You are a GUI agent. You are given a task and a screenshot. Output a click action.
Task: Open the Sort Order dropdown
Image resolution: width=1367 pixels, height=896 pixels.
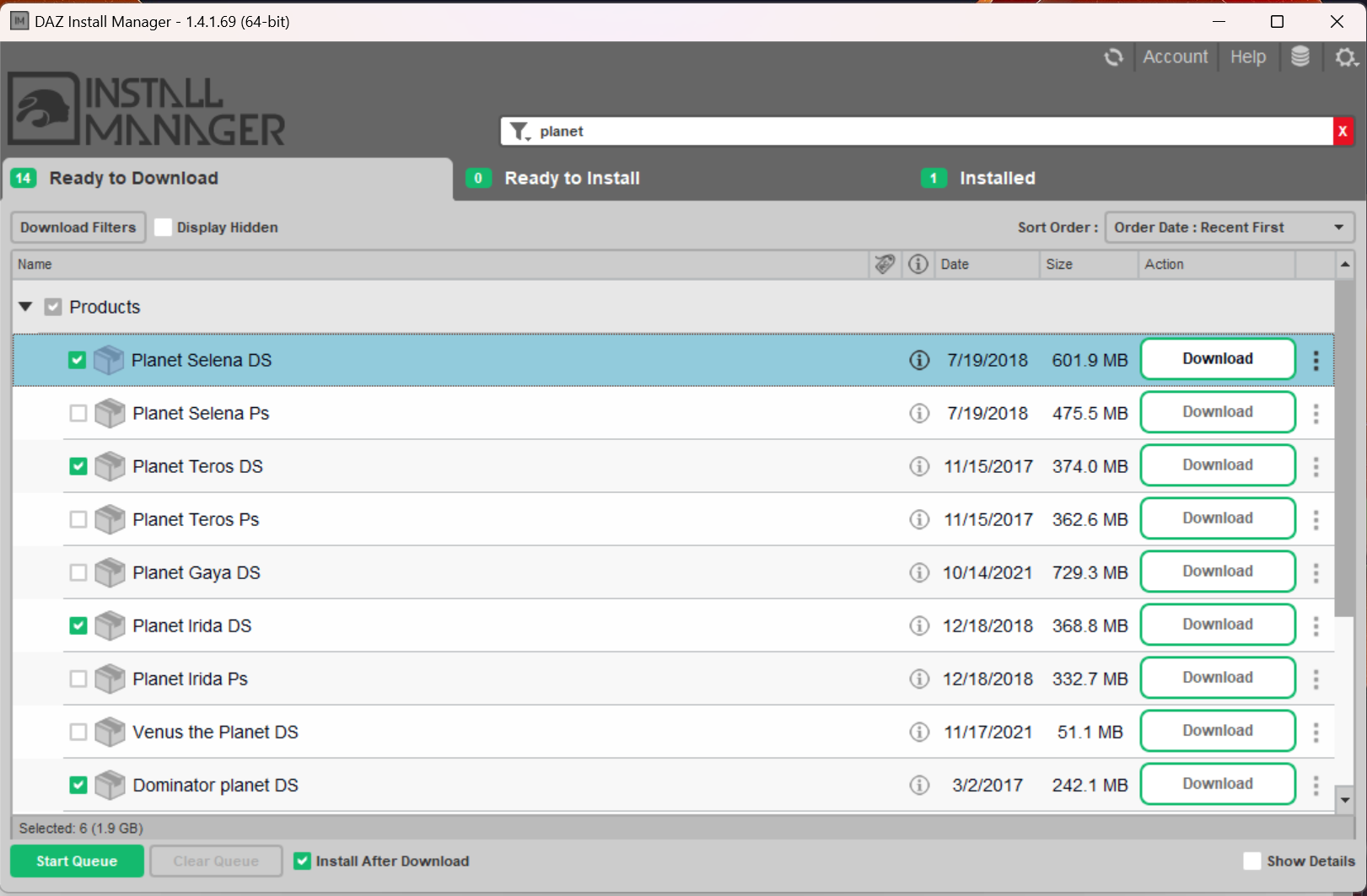tap(1230, 228)
